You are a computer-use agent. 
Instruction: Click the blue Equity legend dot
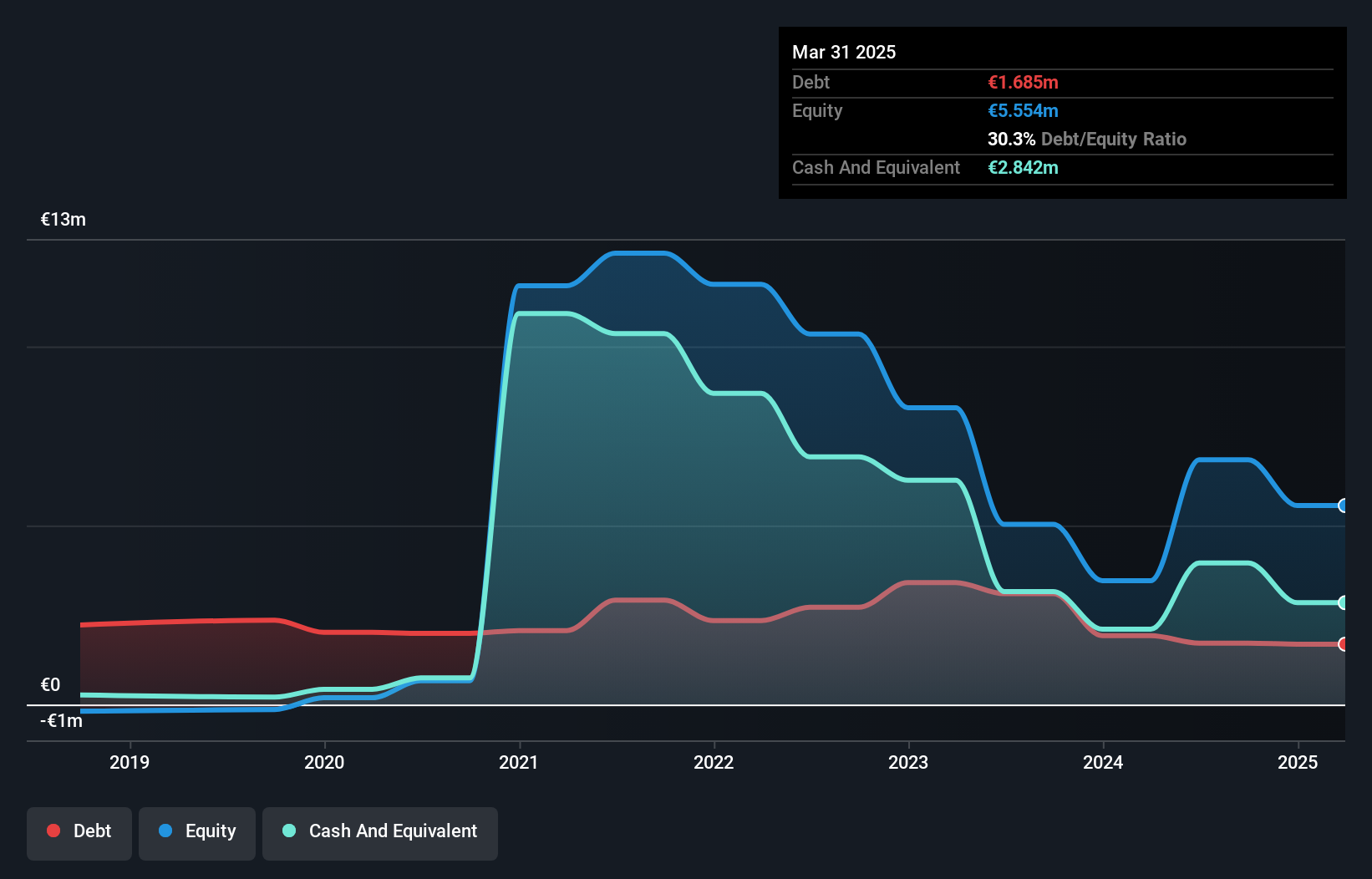165,831
